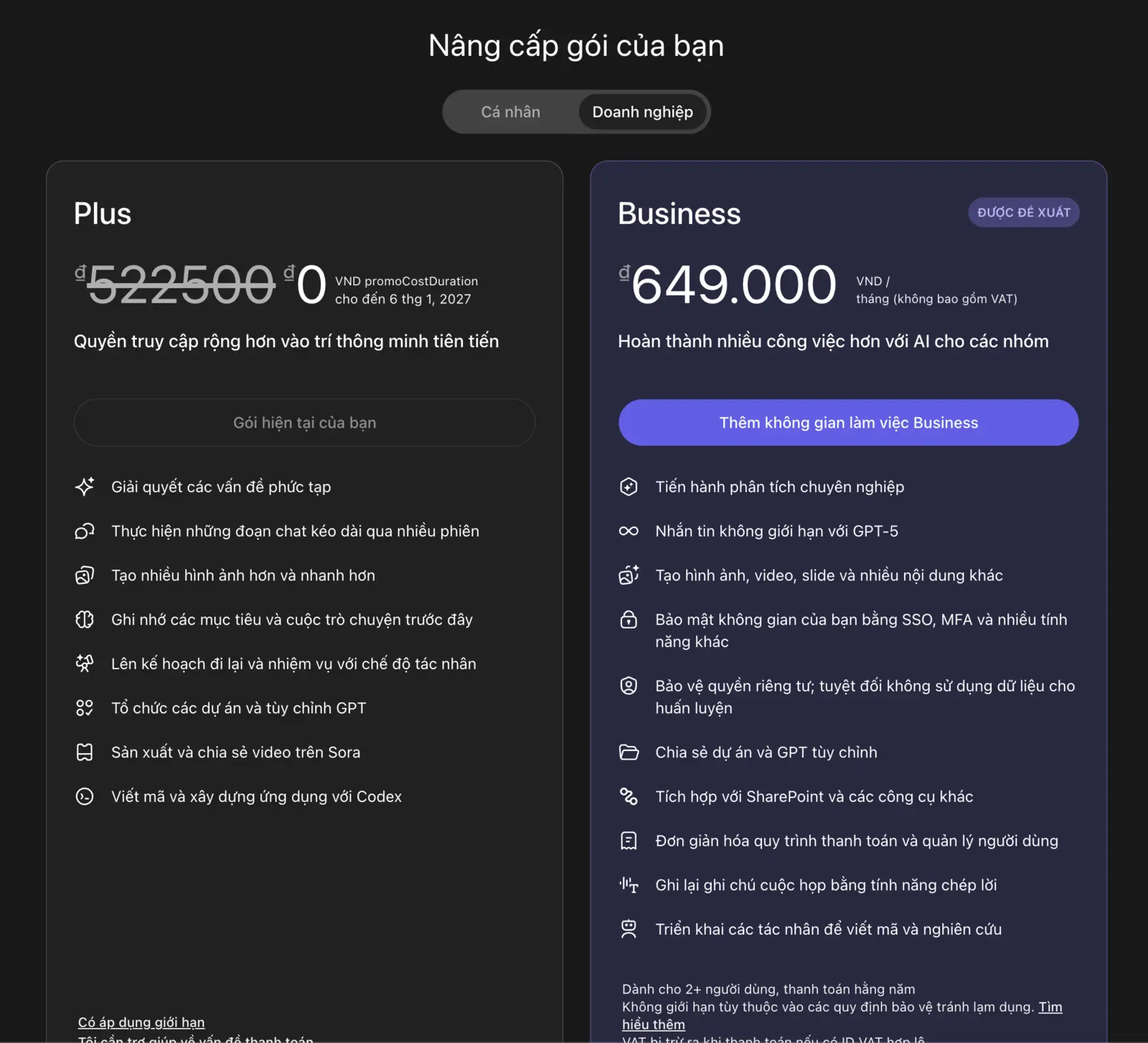Click the SharePoint integration icon
Image resolution: width=1148 pixels, height=1043 pixels.
[x=629, y=796]
